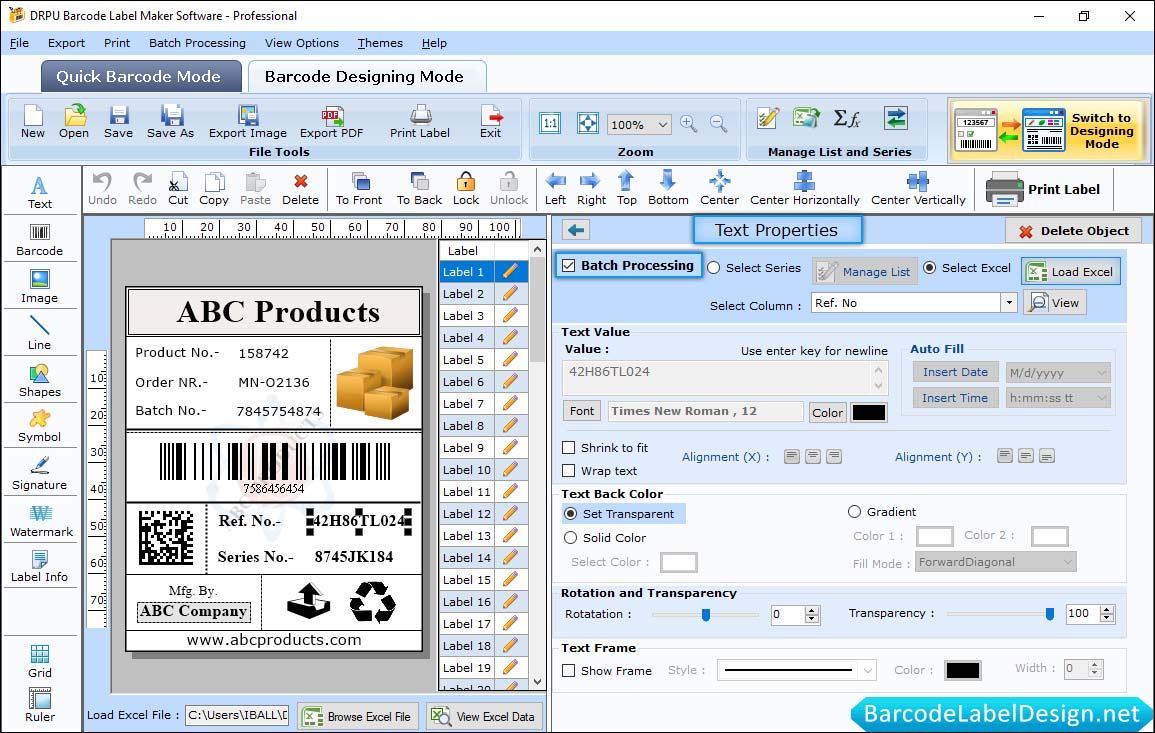Delete the selected item via toolbar

click(x=301, y=189)
